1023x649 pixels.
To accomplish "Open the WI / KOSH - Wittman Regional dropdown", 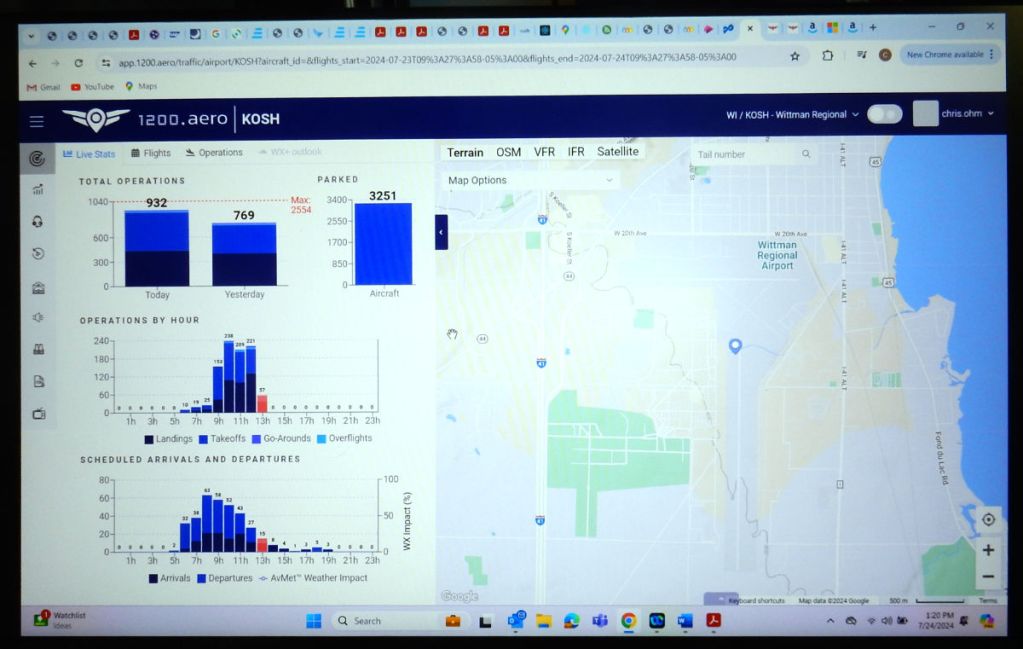I will (x=792, y=115).
